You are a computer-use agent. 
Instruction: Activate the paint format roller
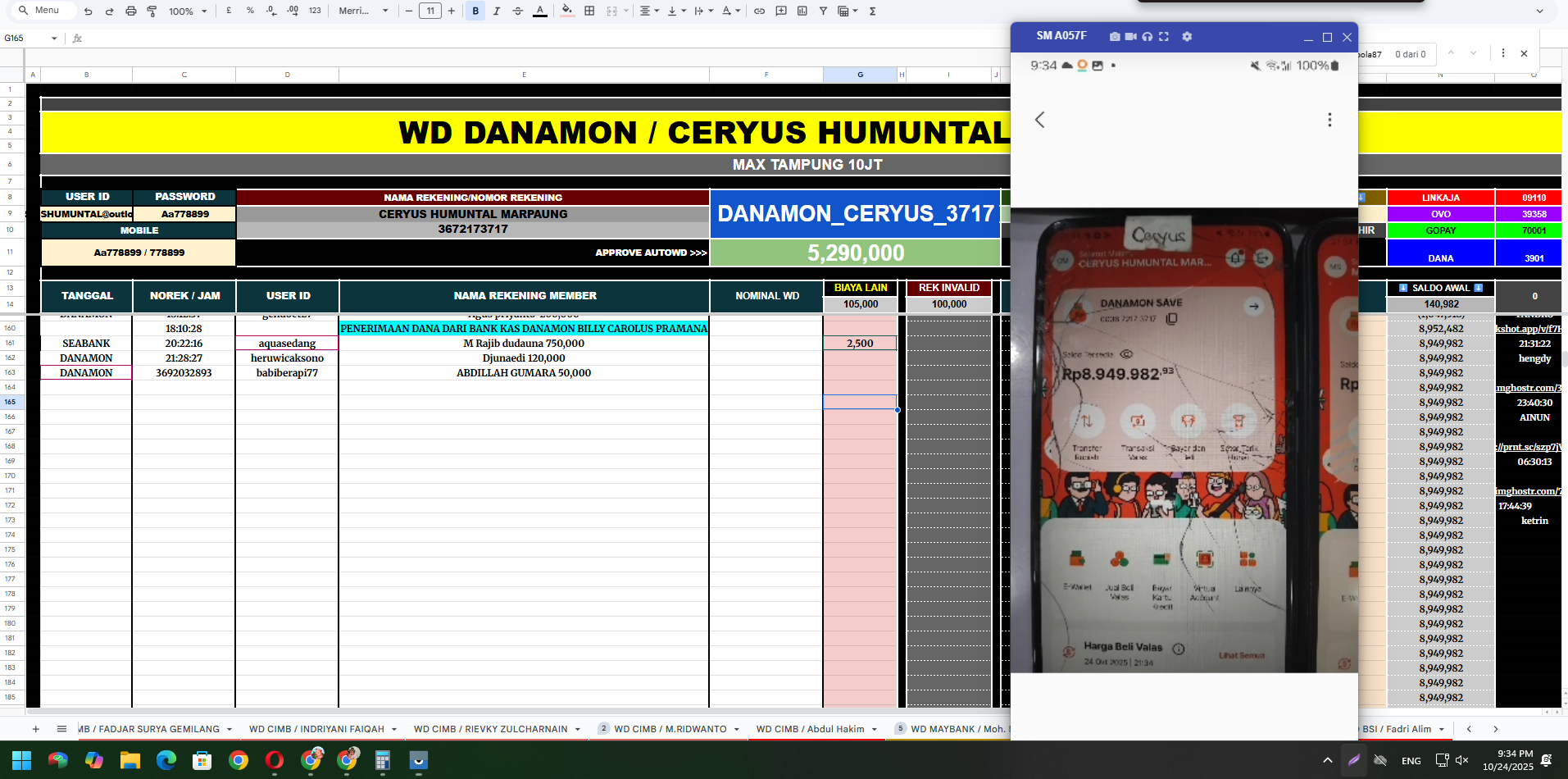[152, 11]
